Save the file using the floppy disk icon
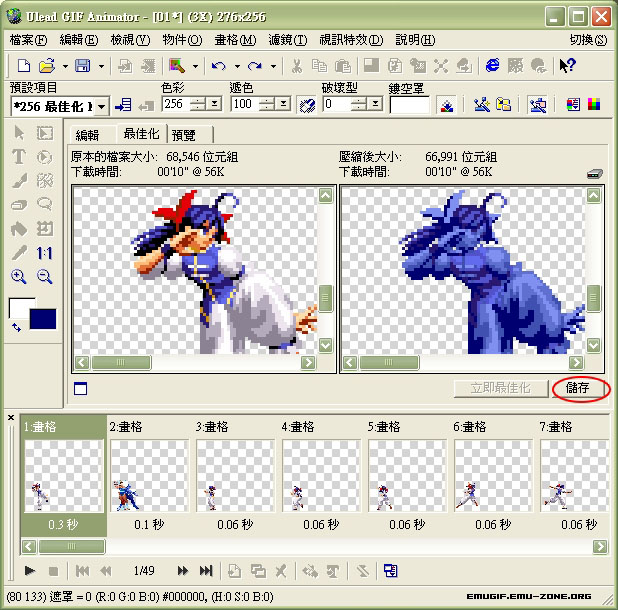The height and width of the screenshot is (610, 618). (x=83, y=65)
